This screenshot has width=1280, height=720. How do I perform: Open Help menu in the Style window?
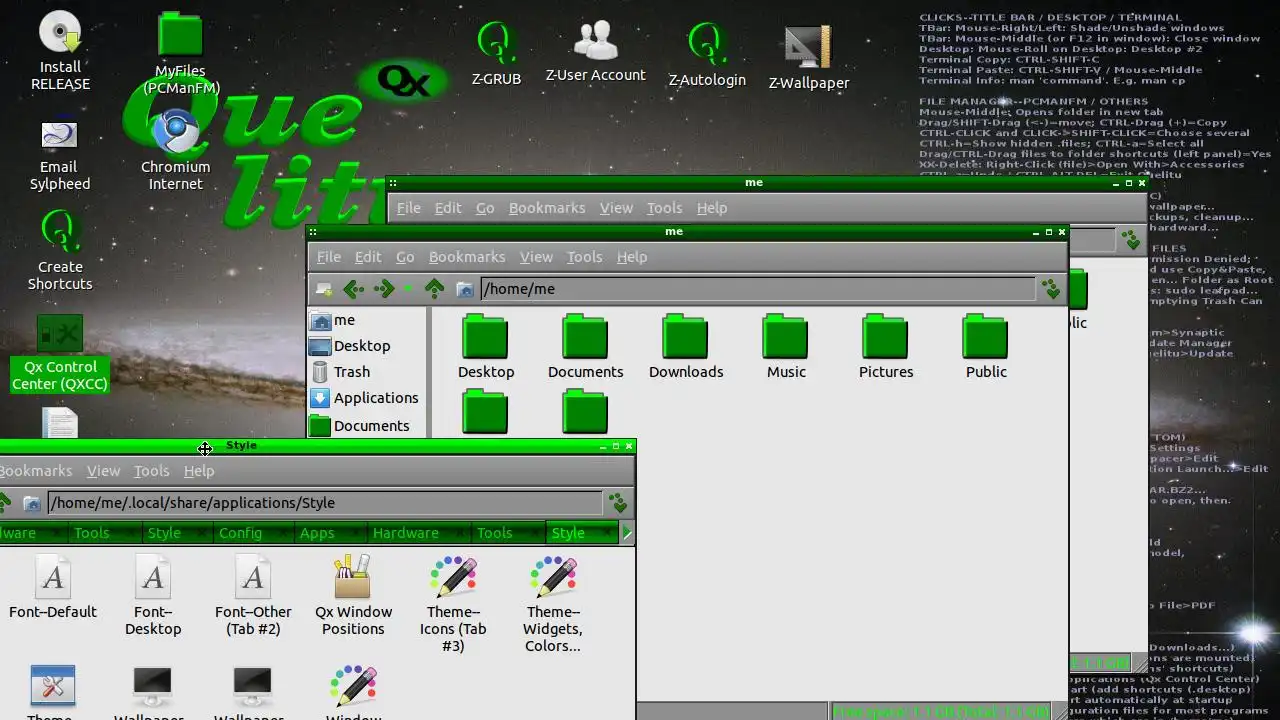pos(199,471)
